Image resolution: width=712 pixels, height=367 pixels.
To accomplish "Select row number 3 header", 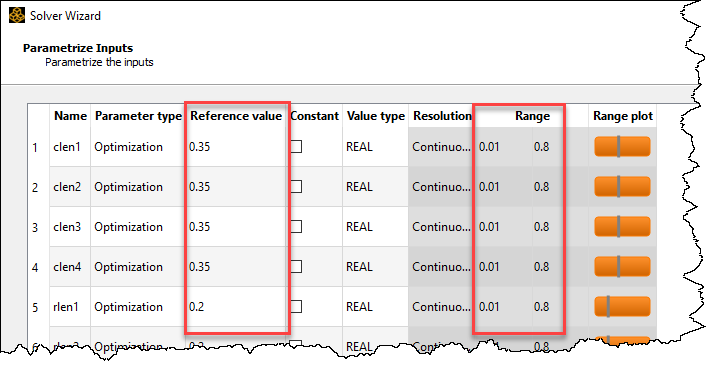I will point(35,227).
